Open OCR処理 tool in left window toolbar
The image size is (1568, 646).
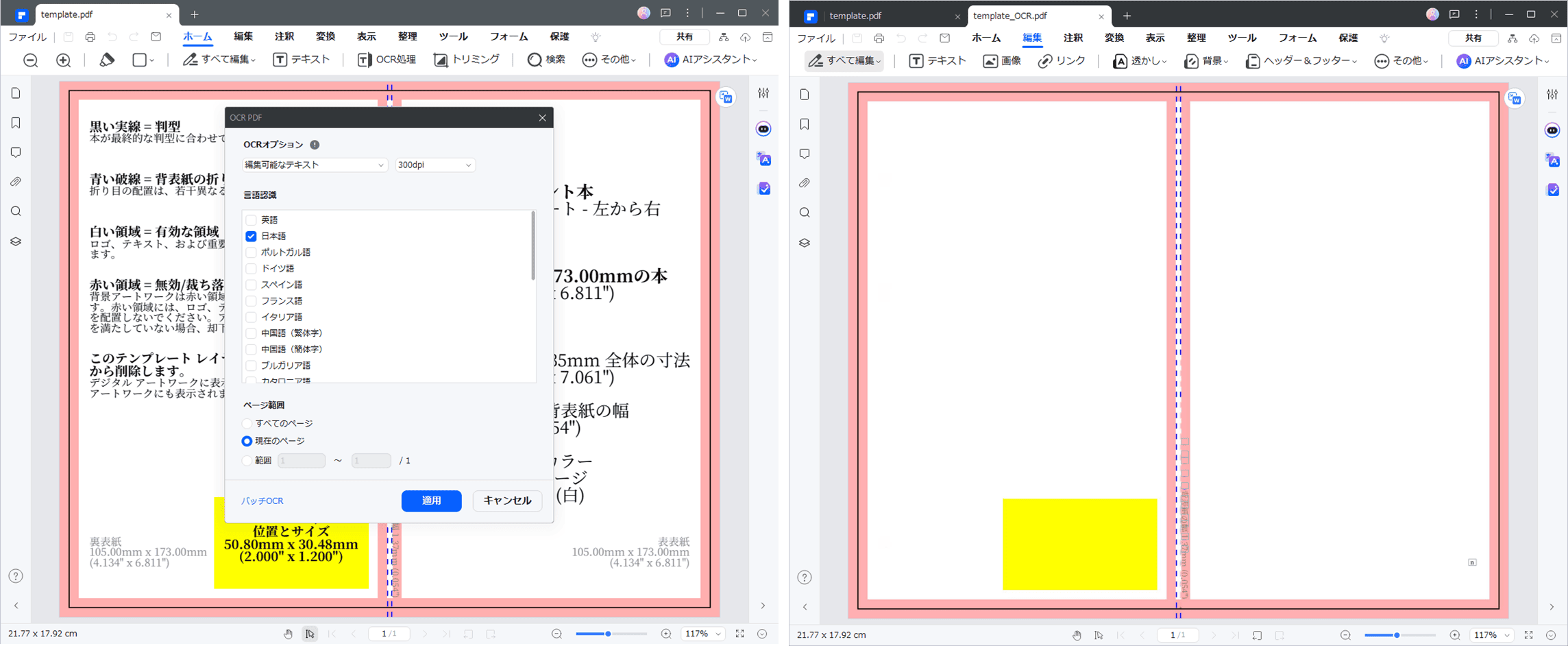(x=387, y=60)
